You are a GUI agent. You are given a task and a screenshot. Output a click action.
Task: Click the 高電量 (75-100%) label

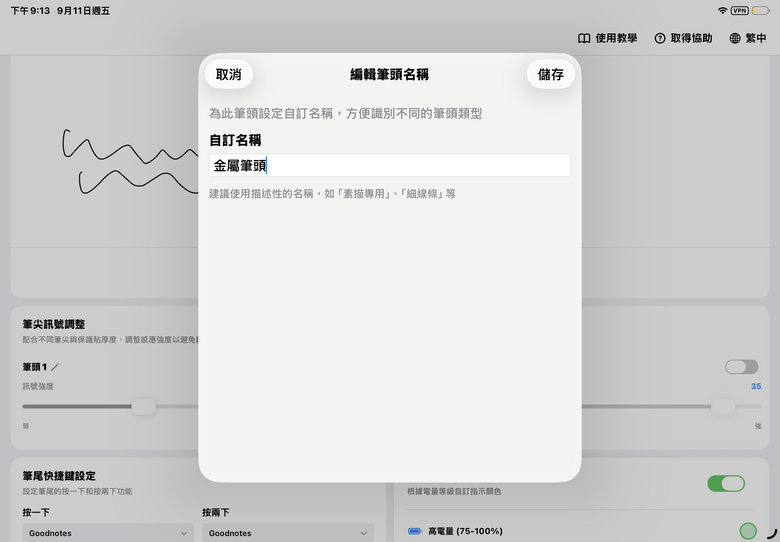[465, 531]
